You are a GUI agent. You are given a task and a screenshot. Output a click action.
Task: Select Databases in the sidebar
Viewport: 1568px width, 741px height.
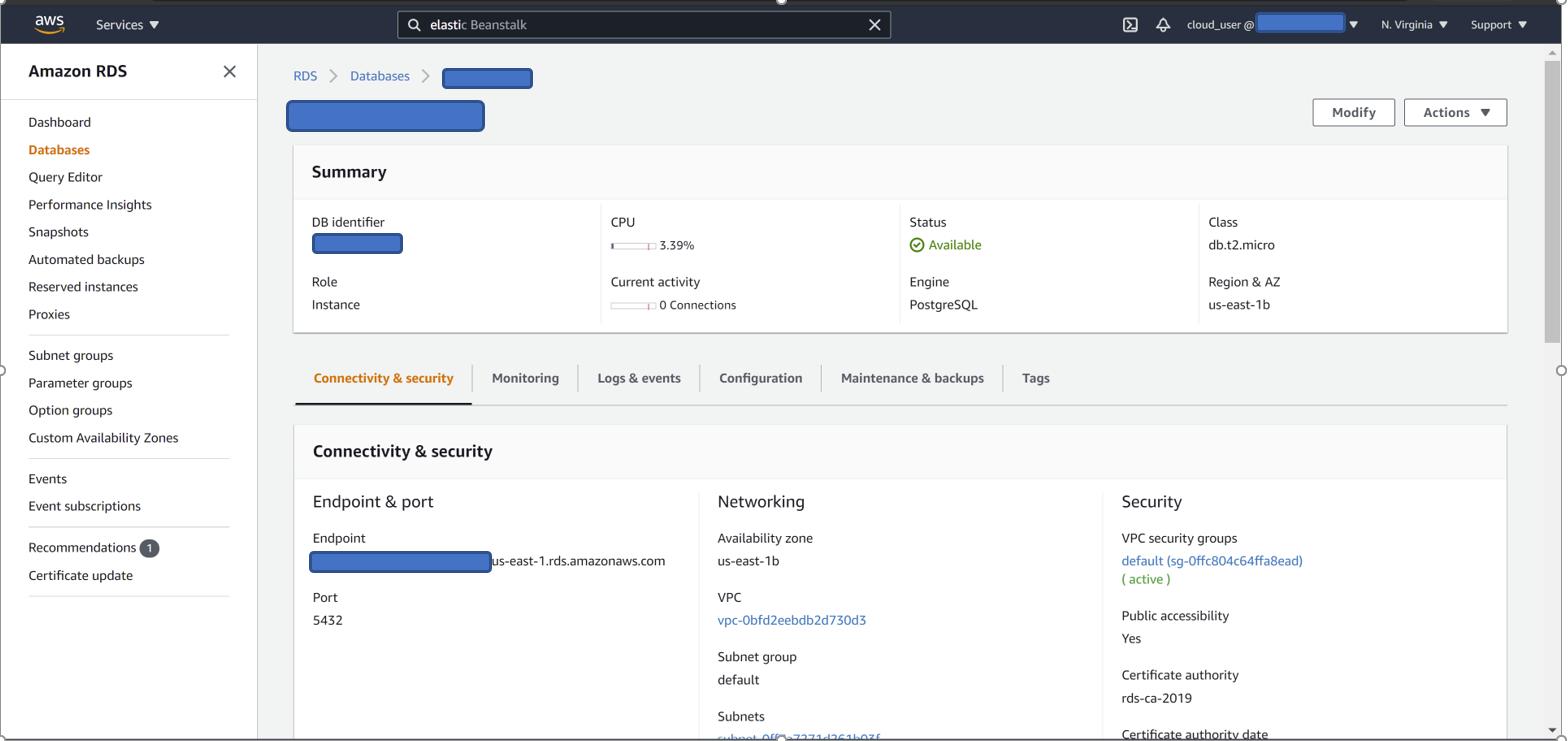pos(59,150)
